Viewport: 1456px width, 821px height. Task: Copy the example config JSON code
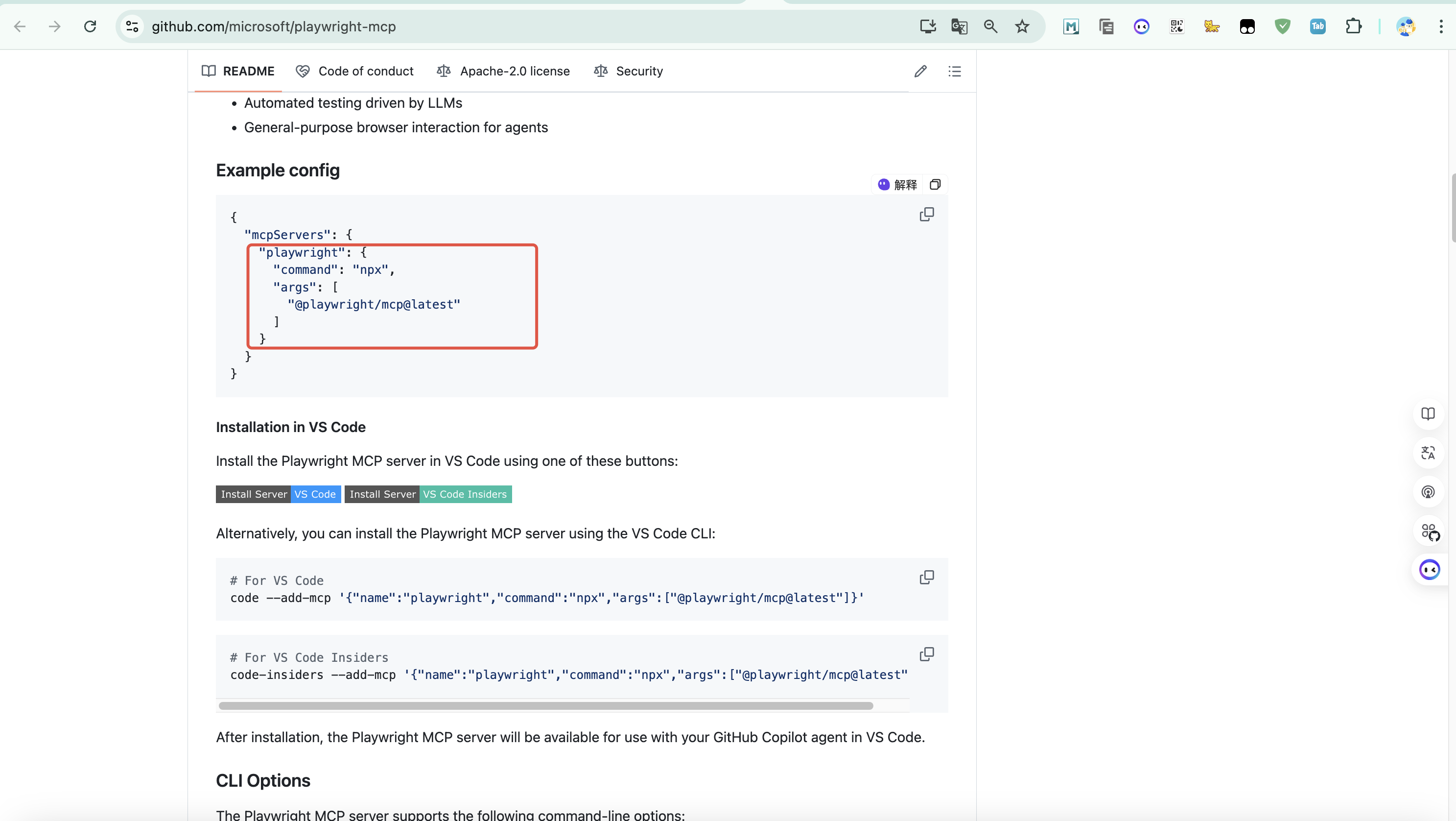click(x=926, y=214)
